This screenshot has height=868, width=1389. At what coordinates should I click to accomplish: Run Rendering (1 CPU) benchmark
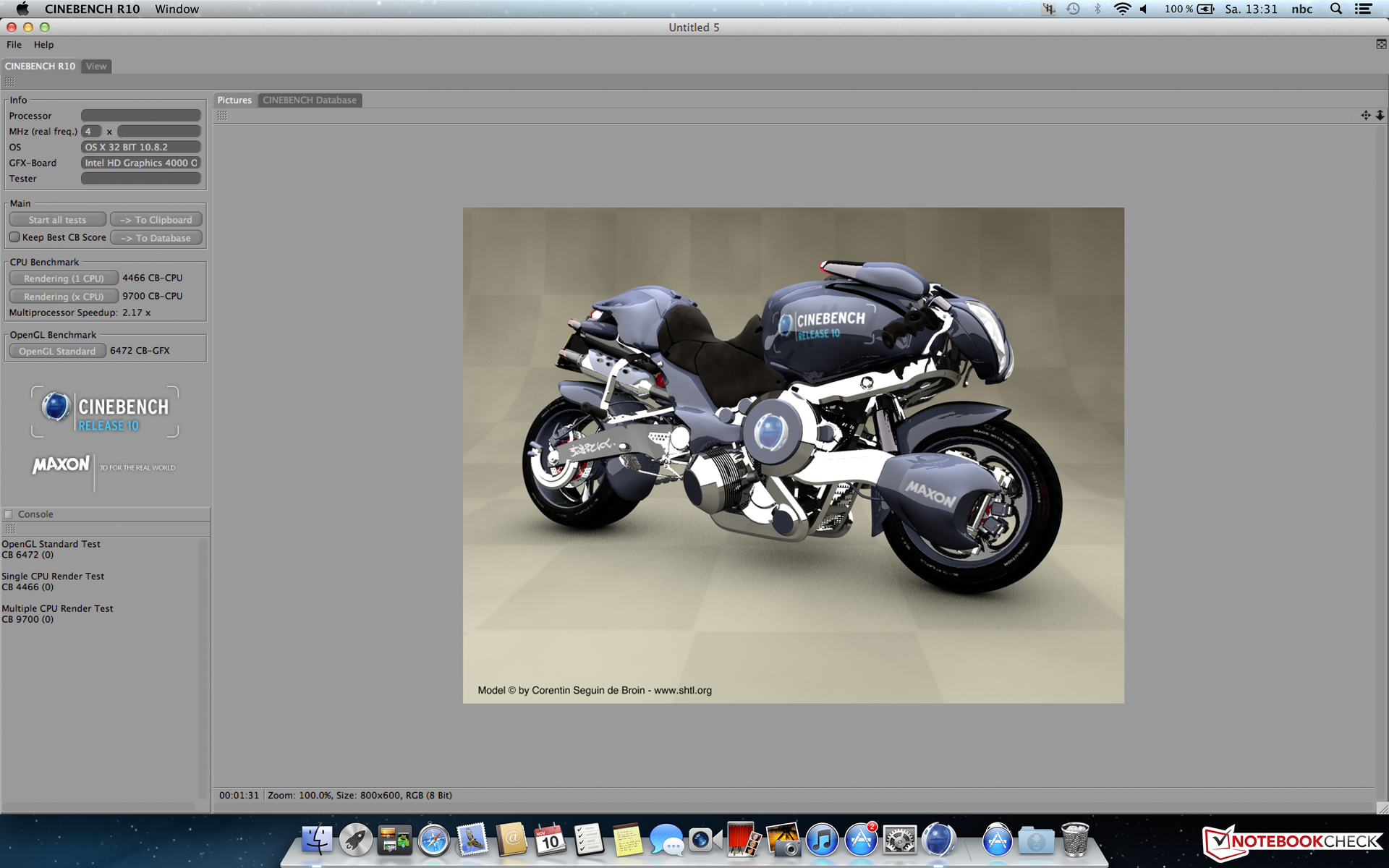tap(64, 278)
